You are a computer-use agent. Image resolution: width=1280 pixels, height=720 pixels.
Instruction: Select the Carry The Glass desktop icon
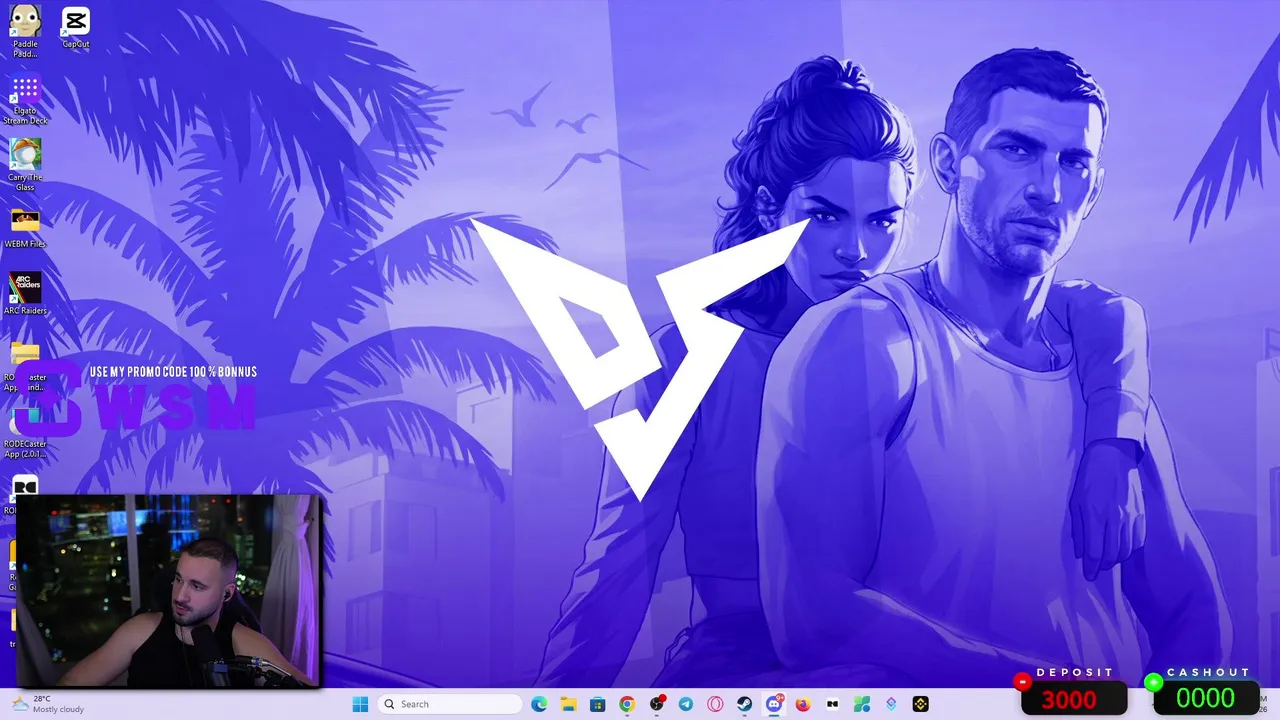25,164
